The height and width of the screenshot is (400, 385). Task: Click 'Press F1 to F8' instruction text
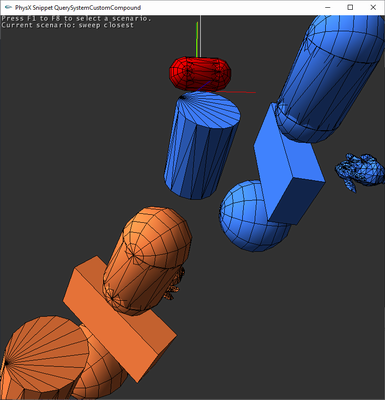coord(76,18)
